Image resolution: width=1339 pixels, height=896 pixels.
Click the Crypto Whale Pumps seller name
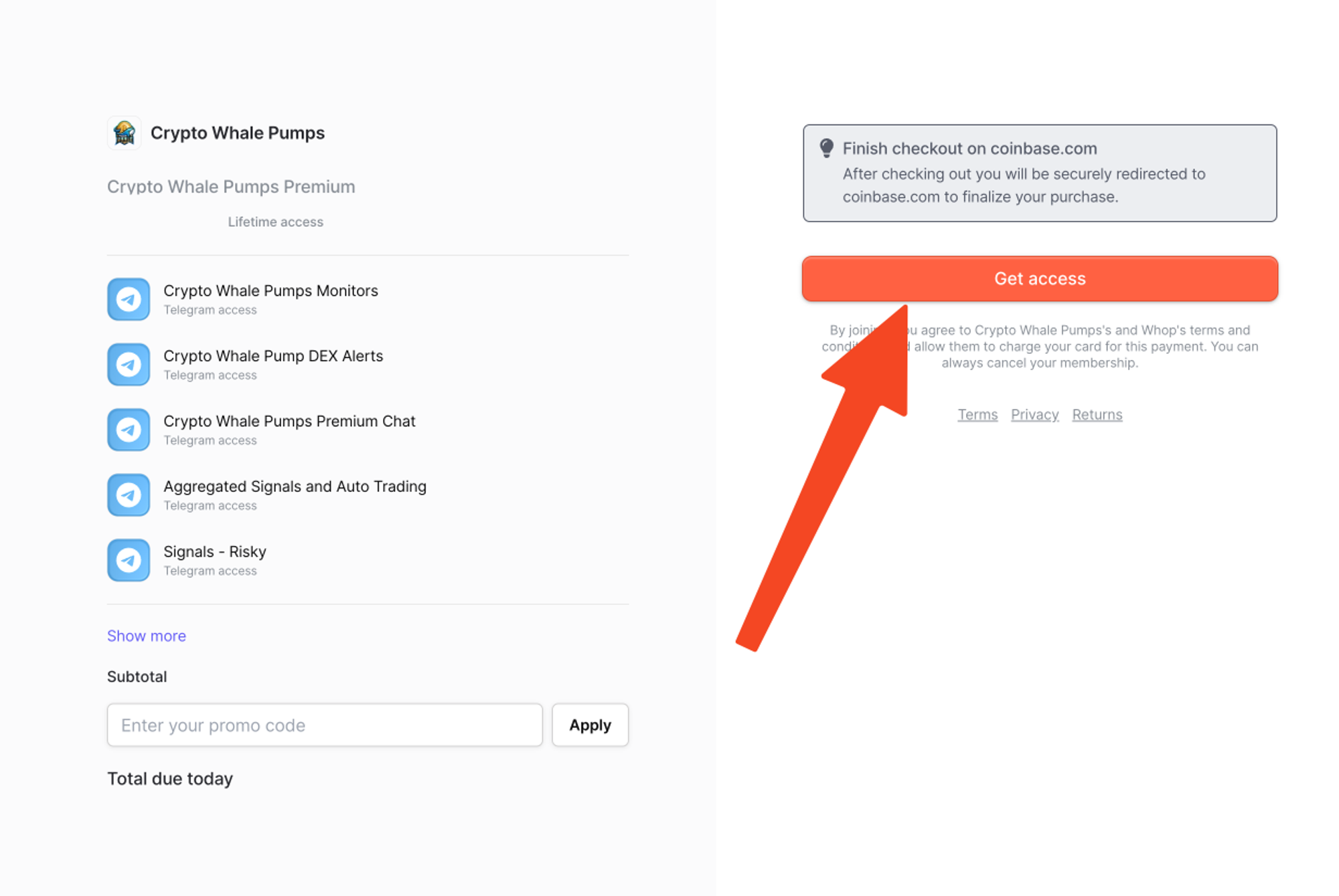(238, 133)
